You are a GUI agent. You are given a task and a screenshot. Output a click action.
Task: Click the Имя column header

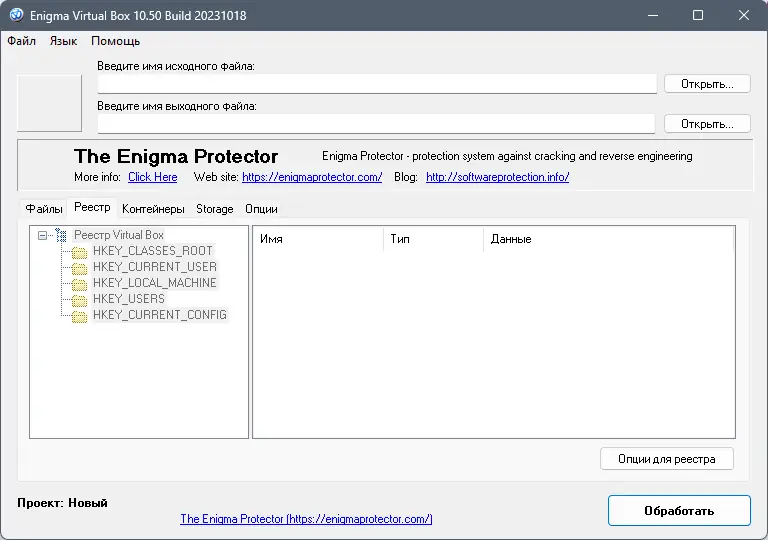pyautogui.click(x=318, y=239)
